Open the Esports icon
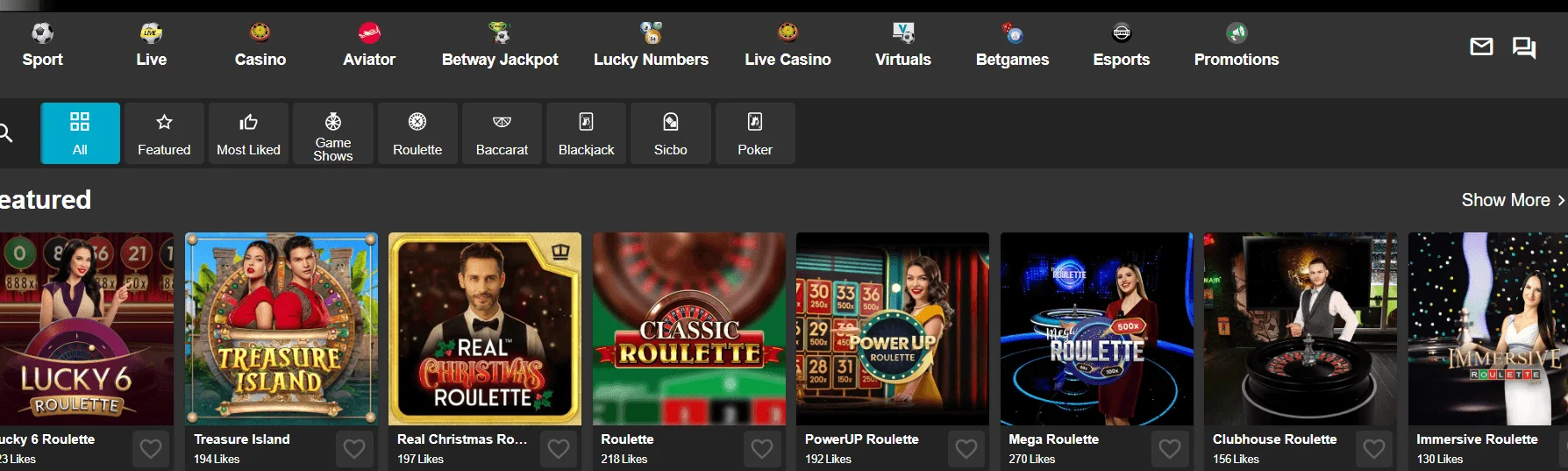 [1122, 33]
